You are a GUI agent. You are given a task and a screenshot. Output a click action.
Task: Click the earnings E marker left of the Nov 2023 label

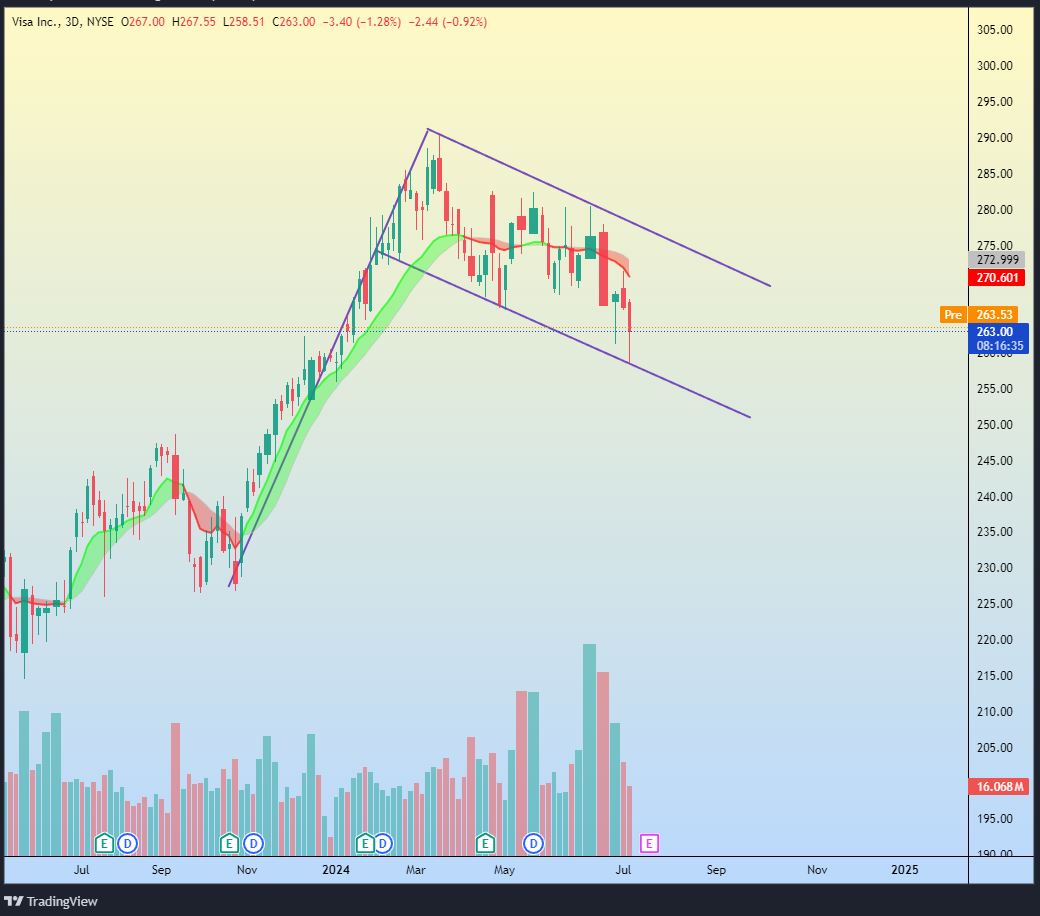click(x=229, y=844)
